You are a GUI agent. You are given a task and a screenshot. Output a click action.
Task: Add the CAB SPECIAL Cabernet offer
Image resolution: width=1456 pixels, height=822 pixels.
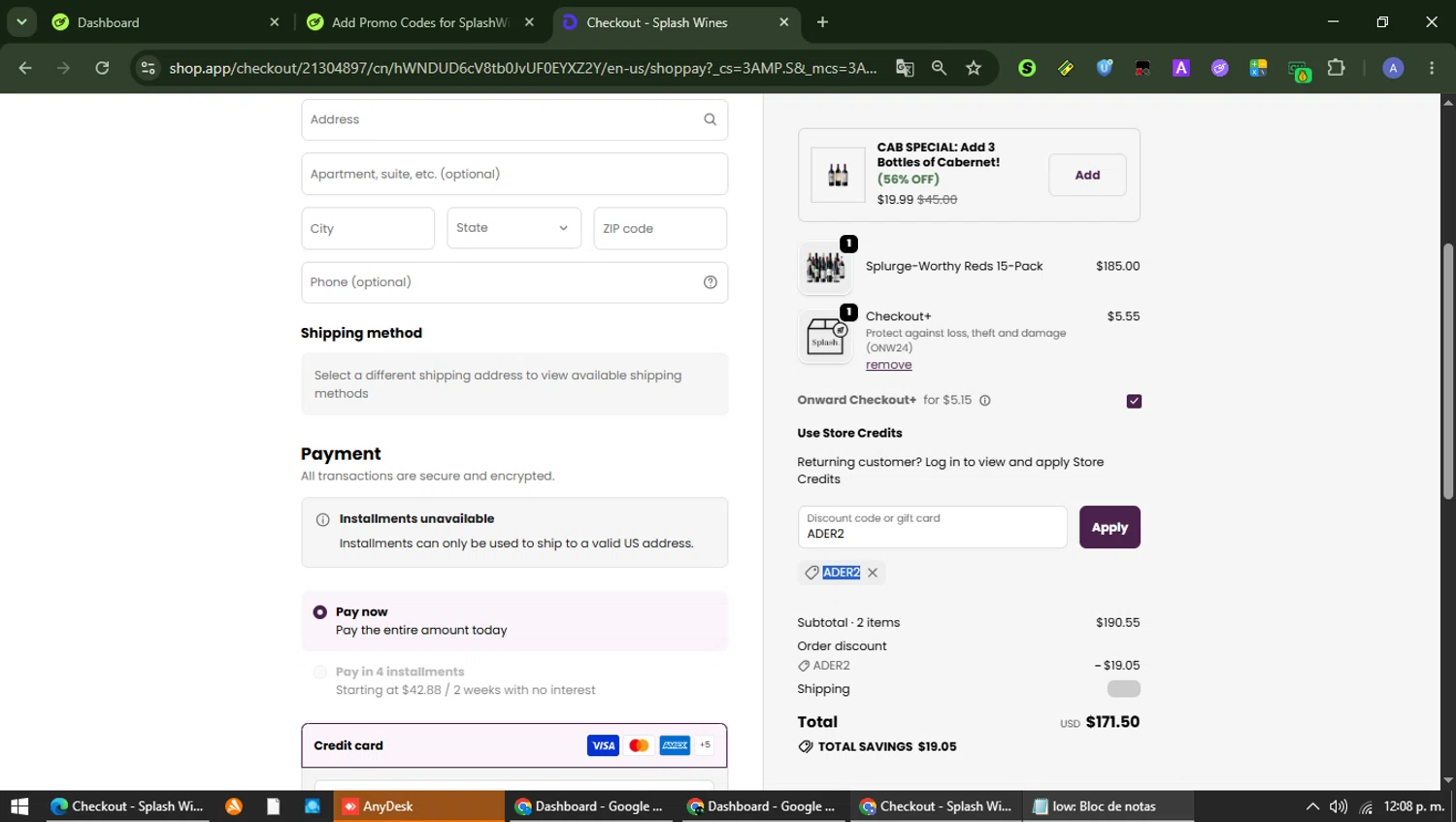point(1087,175)
